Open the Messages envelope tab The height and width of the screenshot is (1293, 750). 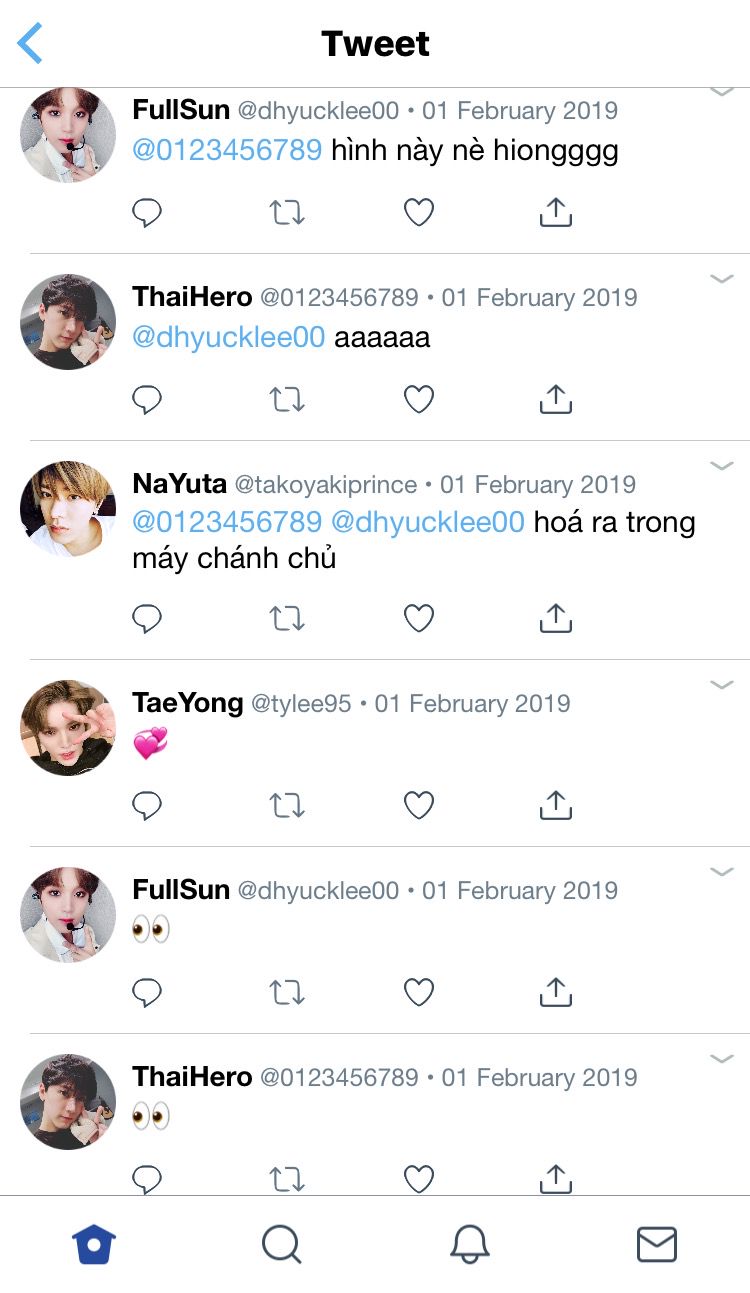(x=657, y=1245)
